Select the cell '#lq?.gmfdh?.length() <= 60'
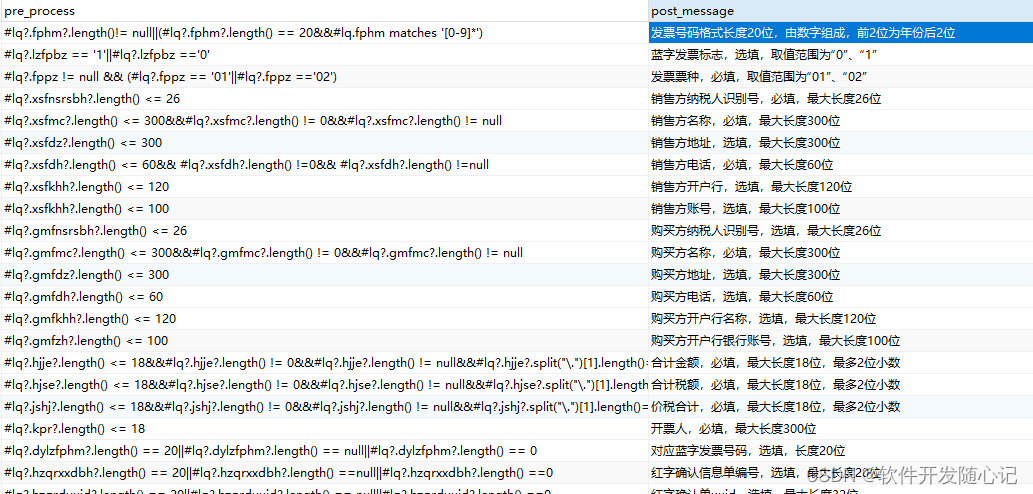1033x494 pixels. pyautogui.click(x=324, y=297)
